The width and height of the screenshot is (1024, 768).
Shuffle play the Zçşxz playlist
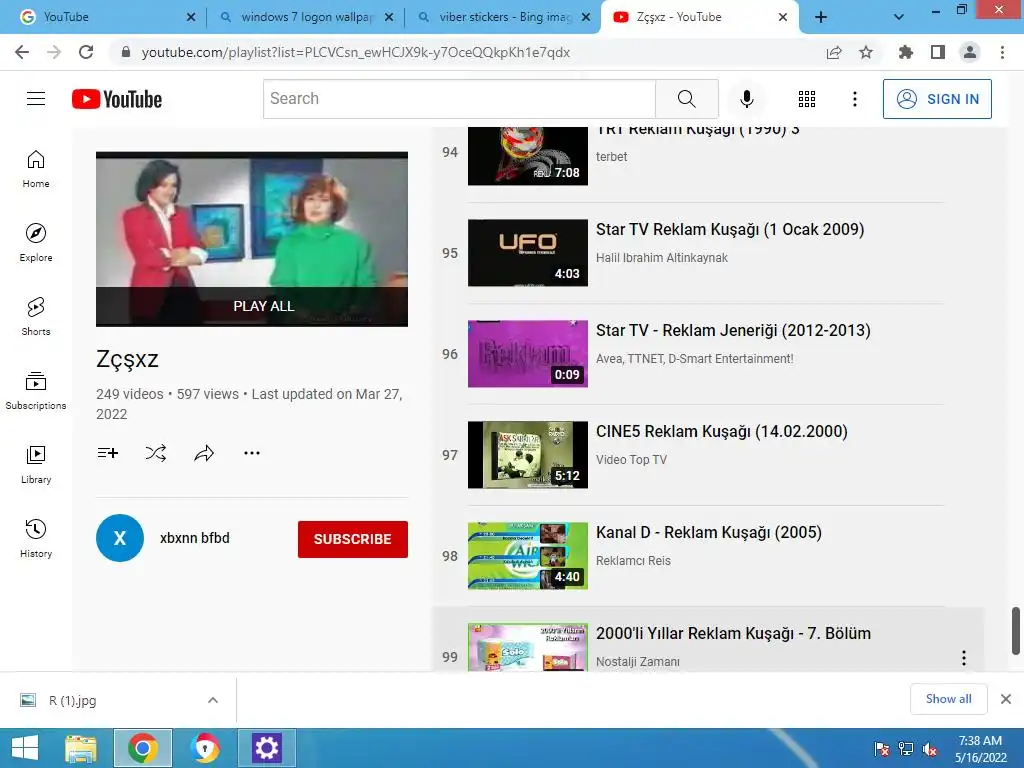click(155, 453)
